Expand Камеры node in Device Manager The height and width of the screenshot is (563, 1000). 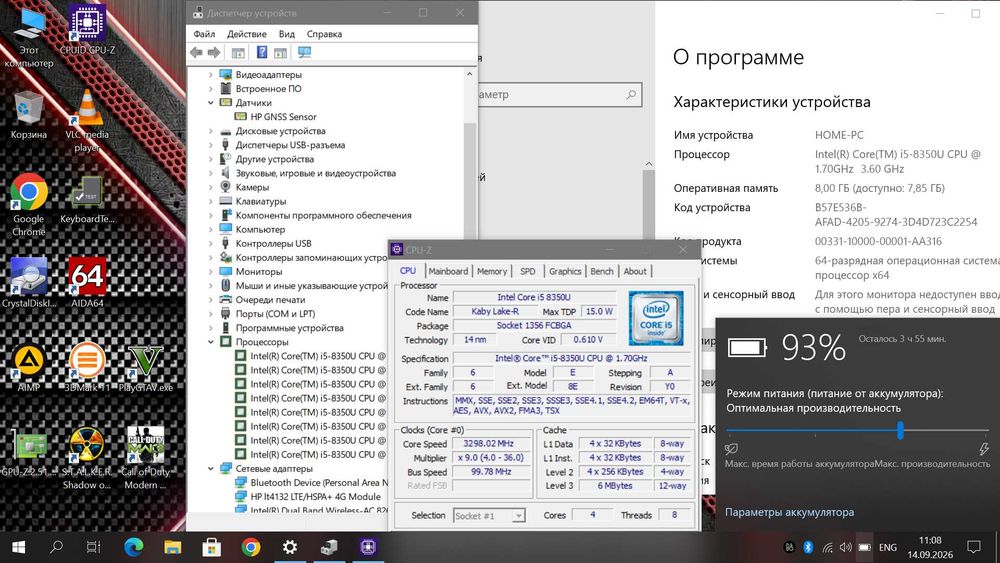pos(210,187)
